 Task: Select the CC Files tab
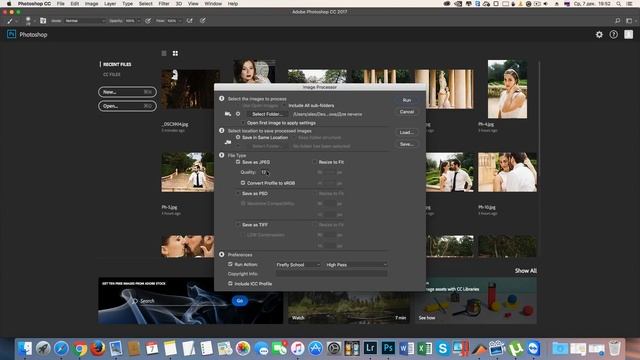coord(111,75)
